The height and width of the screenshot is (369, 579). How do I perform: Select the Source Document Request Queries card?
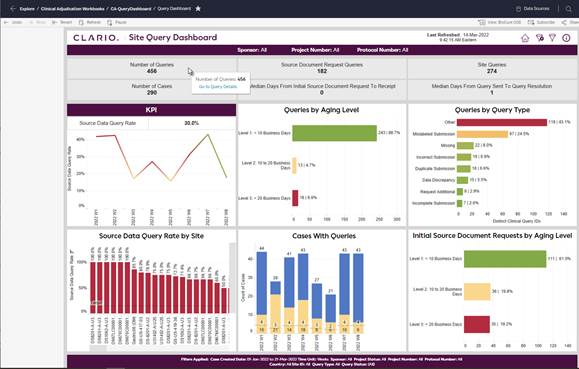point(322,68)
